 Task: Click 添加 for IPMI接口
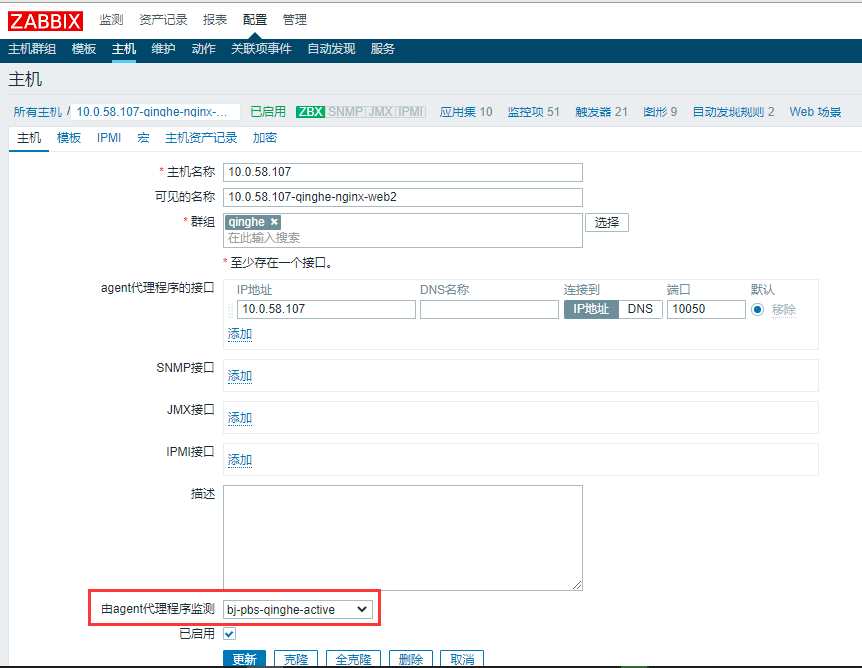(240, 460)
